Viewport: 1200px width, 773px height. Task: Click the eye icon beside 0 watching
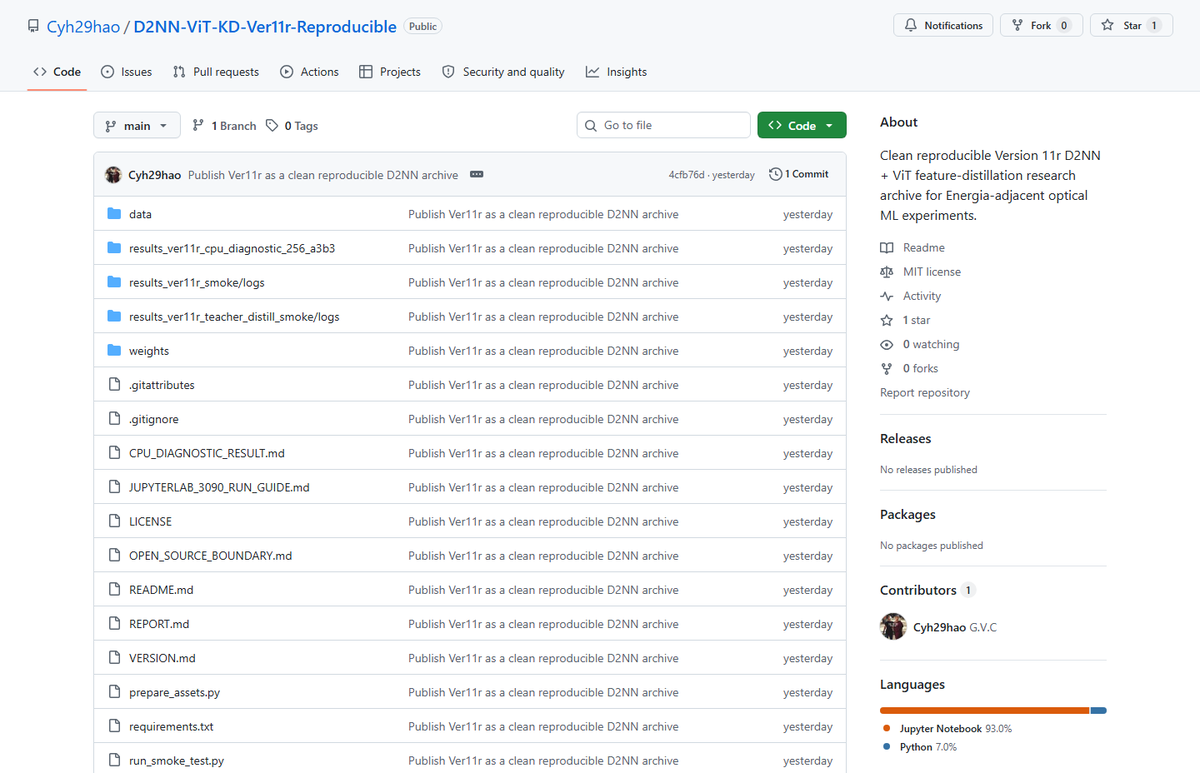coord(887,345)
